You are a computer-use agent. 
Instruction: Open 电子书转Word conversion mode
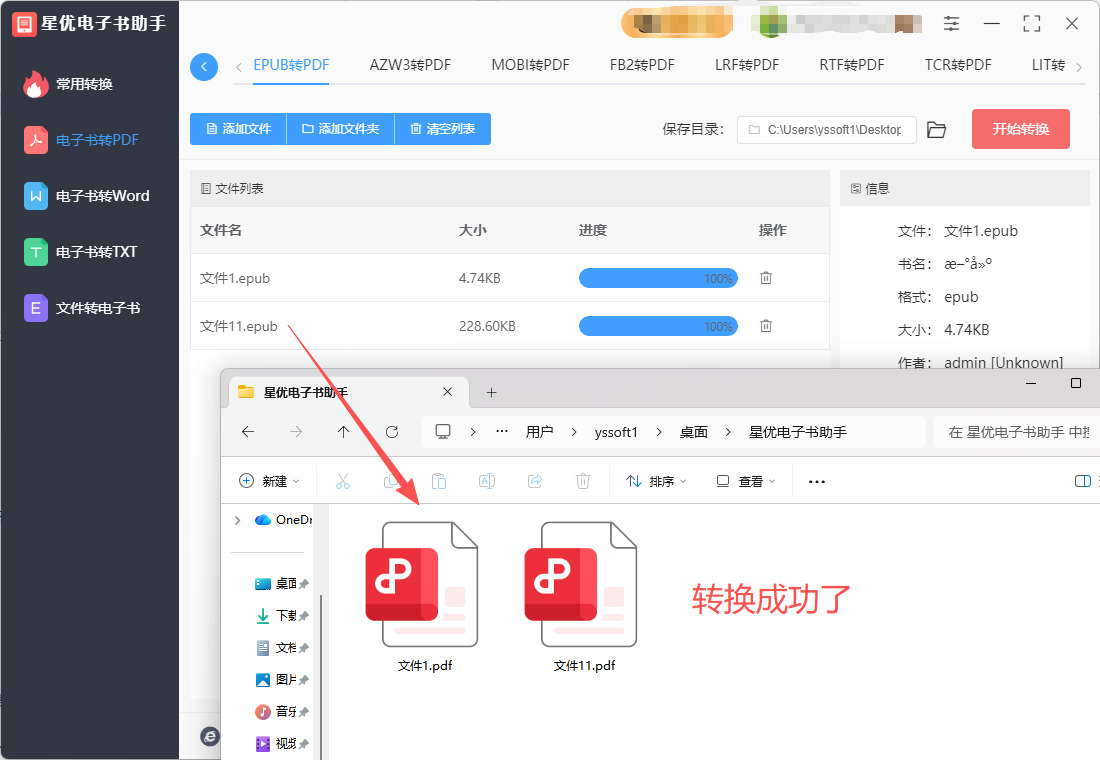tap(87, 196)
